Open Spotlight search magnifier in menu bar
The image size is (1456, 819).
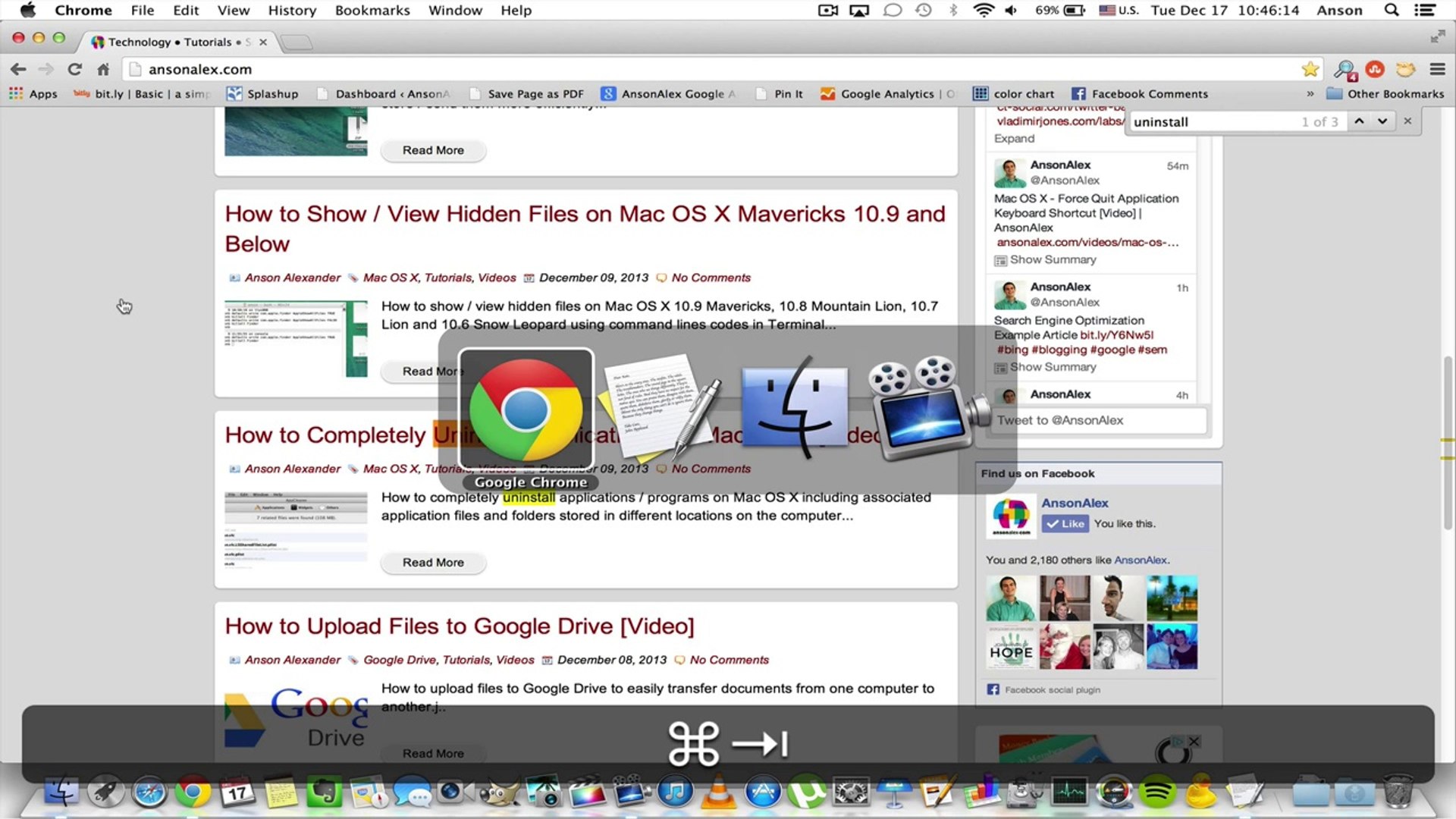pyautogui.click(x=1391, y=10)
